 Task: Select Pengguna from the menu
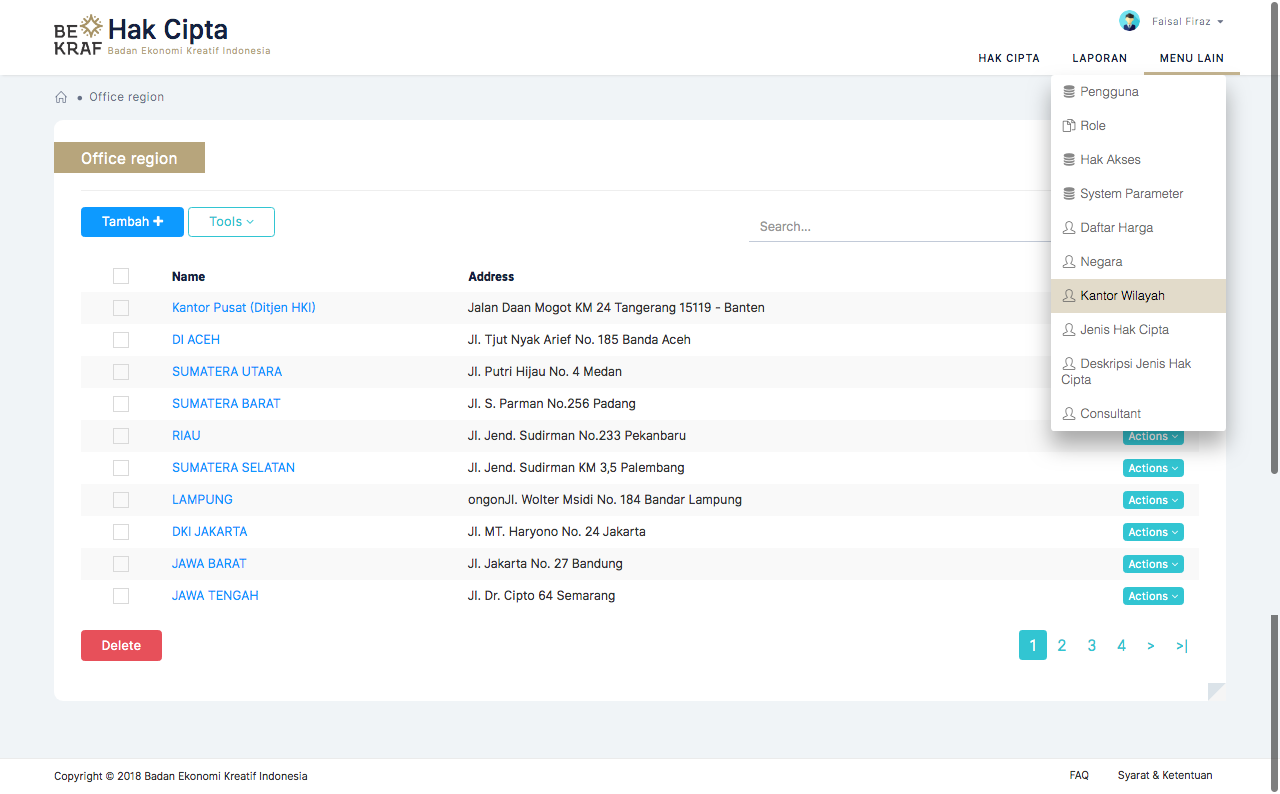[1138, 92]
